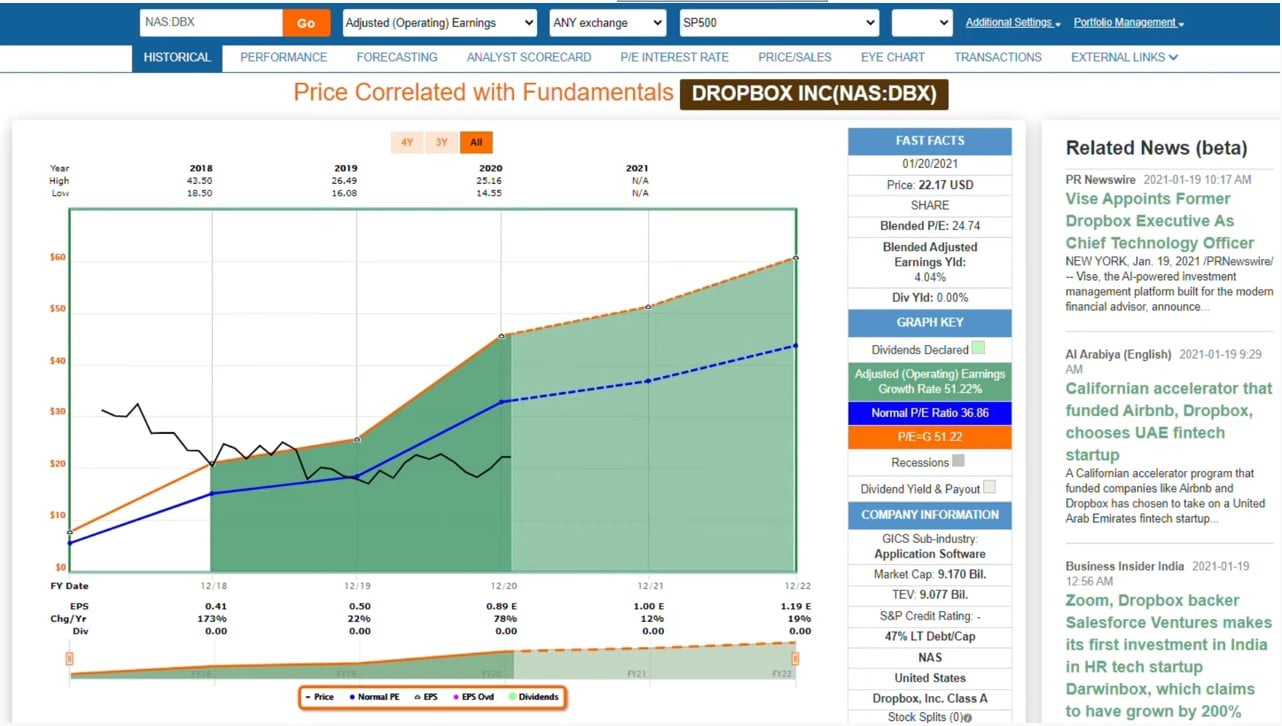
Task: Toggle EPS marker in chart legend
Action: click(429, 697)
